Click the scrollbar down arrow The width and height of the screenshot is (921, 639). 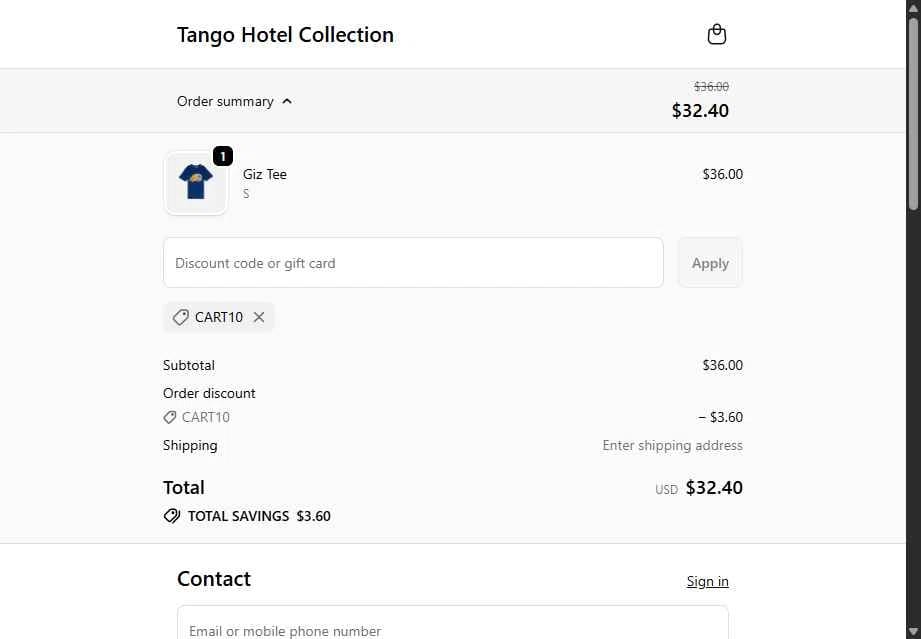coord(913,631)
